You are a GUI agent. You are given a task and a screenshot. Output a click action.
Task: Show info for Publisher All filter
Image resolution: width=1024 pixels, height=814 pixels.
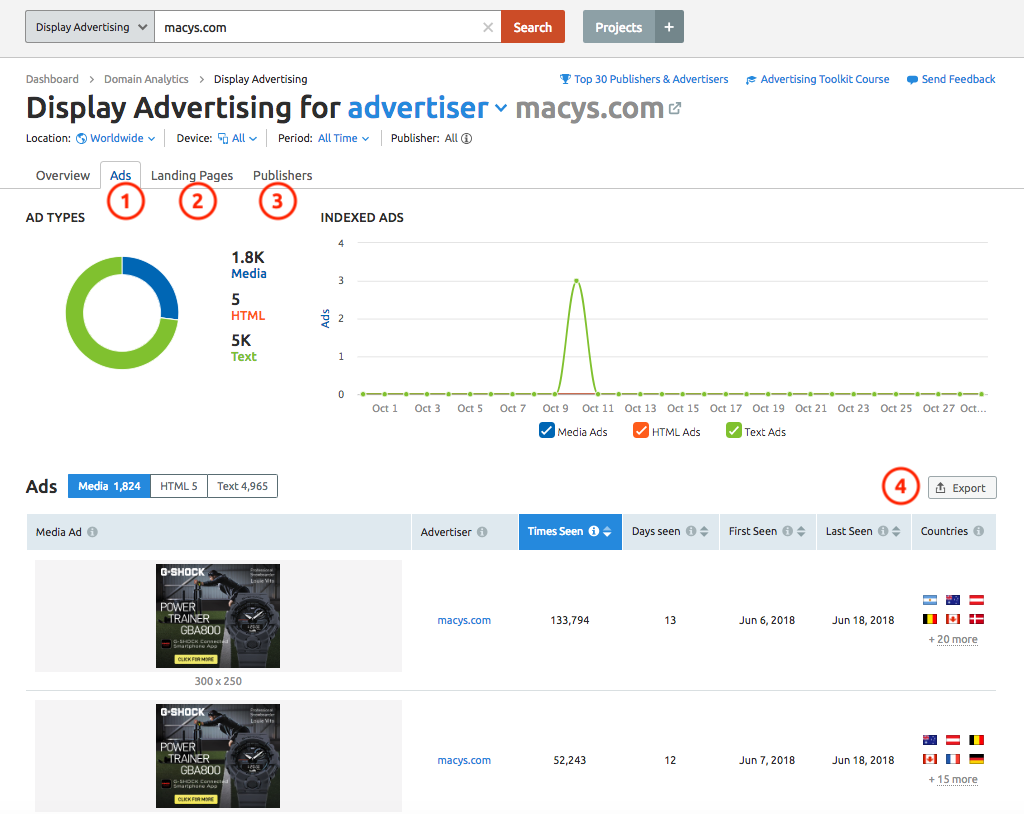(x=466, y=138)
